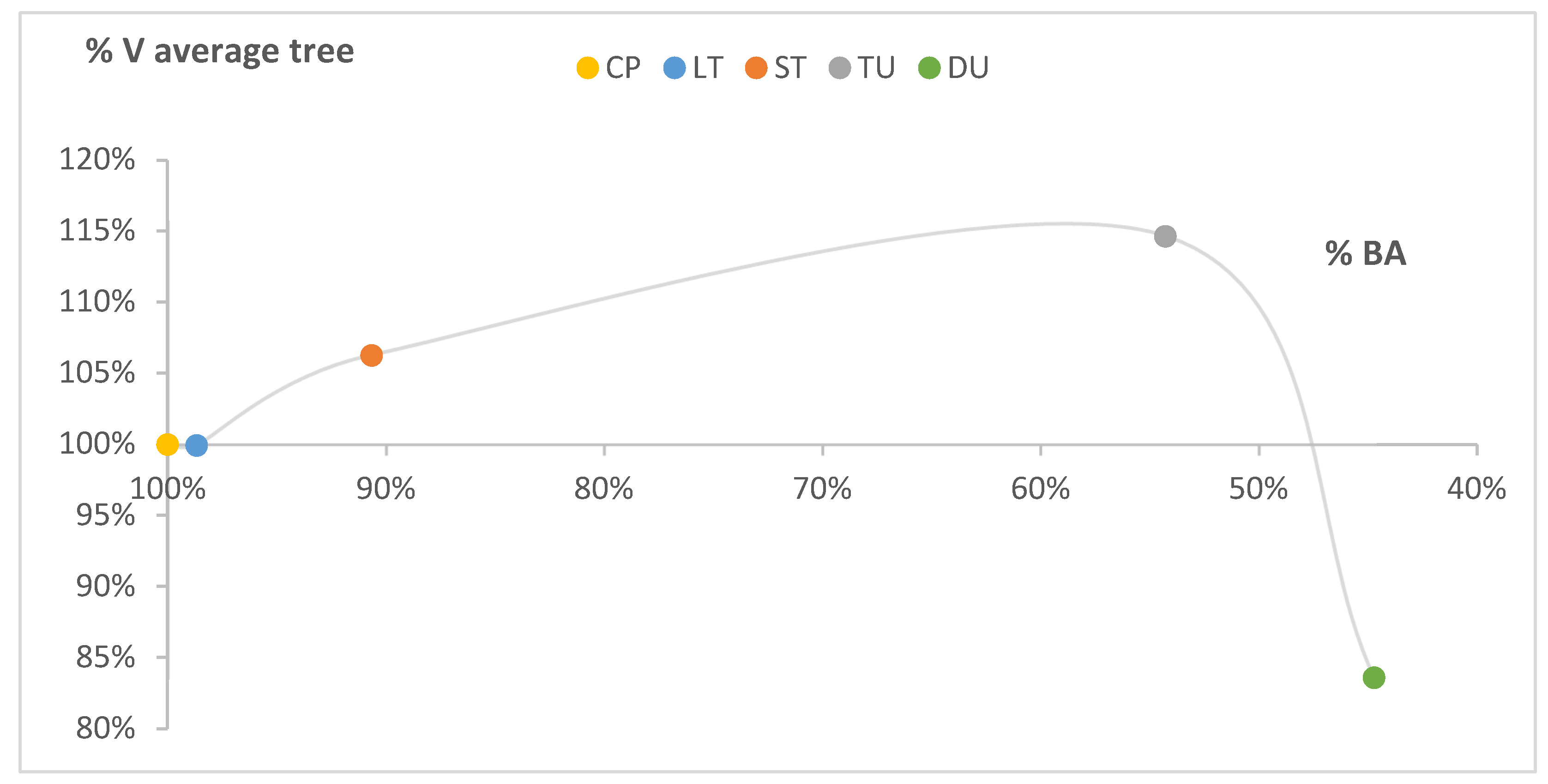Screen dimensions: 1548x784
Task: Click the gray TU legend marker
Action: (x=839, y=68)
